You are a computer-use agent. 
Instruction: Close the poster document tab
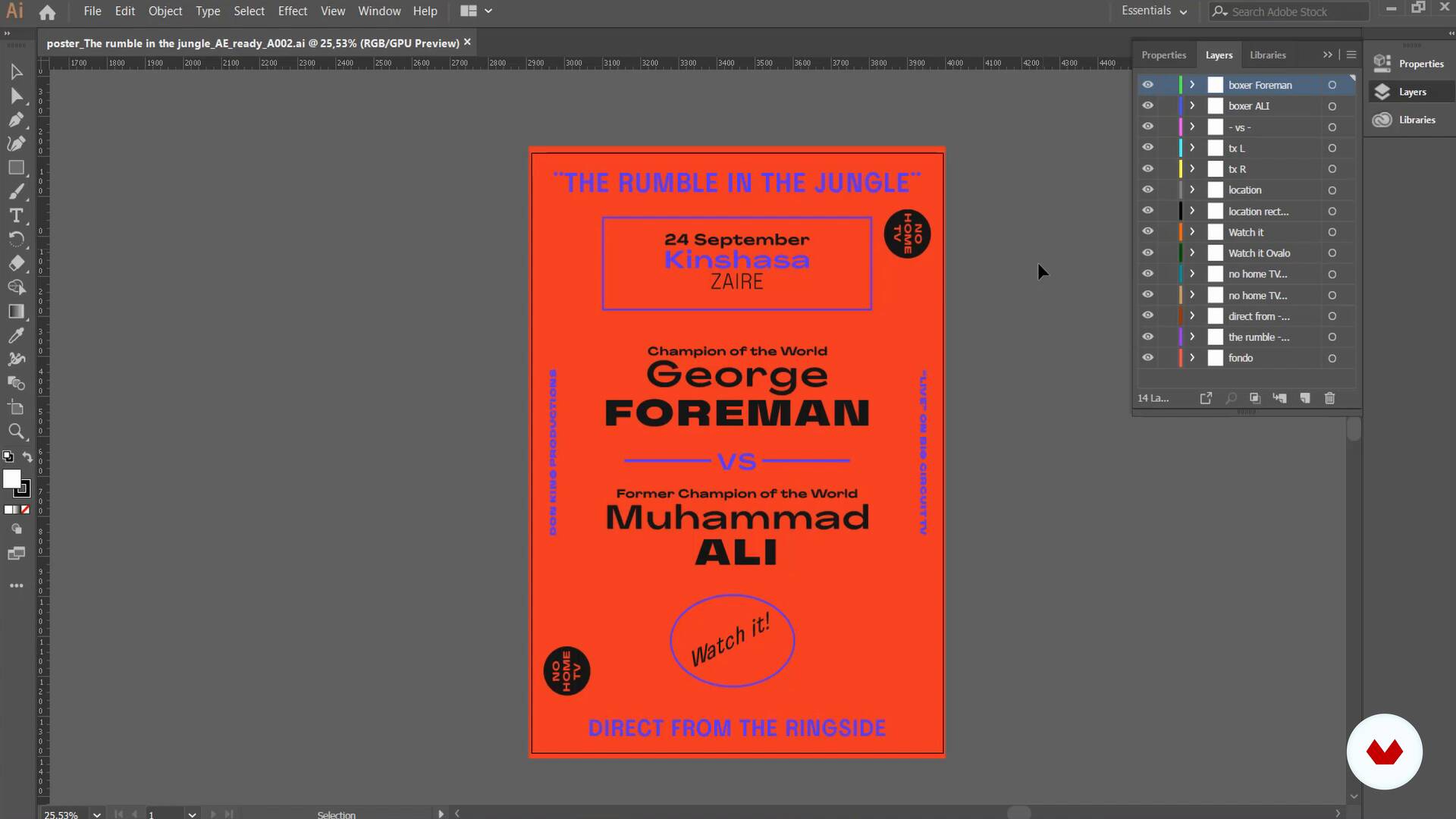coord(467,42)
